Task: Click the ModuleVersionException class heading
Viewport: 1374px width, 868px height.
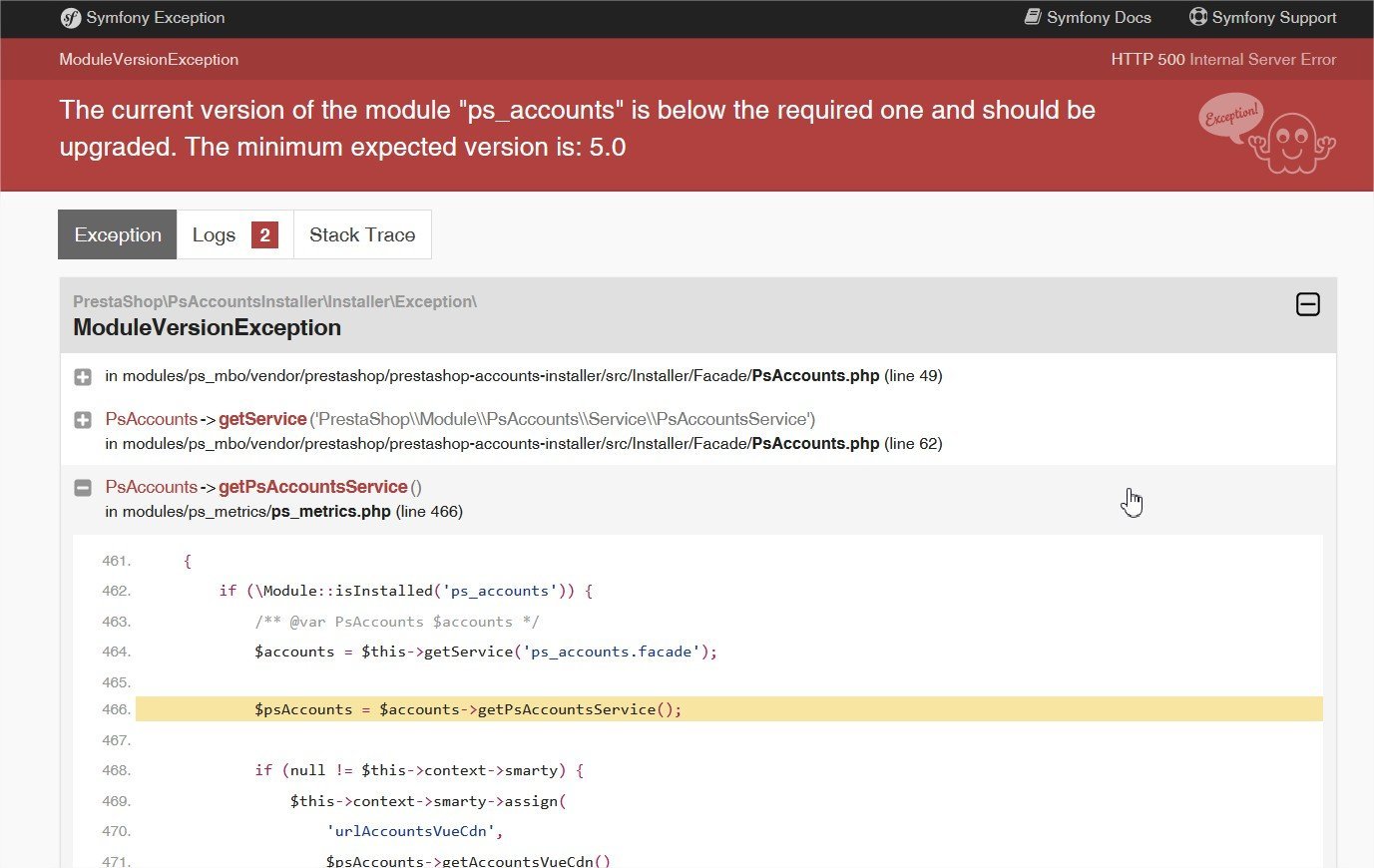Action: [207, 327]
